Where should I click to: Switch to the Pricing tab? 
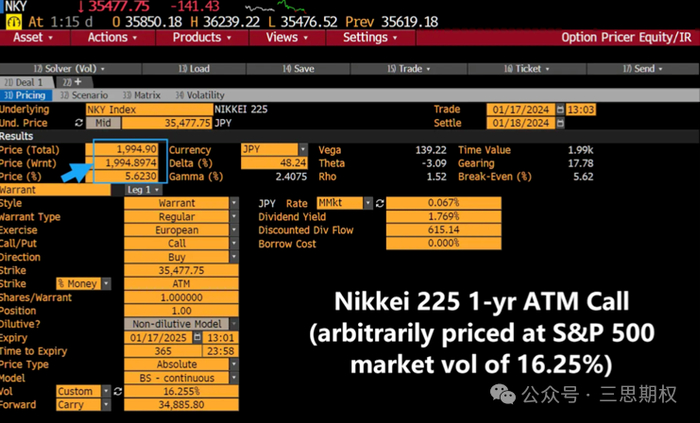pos(25,95)
